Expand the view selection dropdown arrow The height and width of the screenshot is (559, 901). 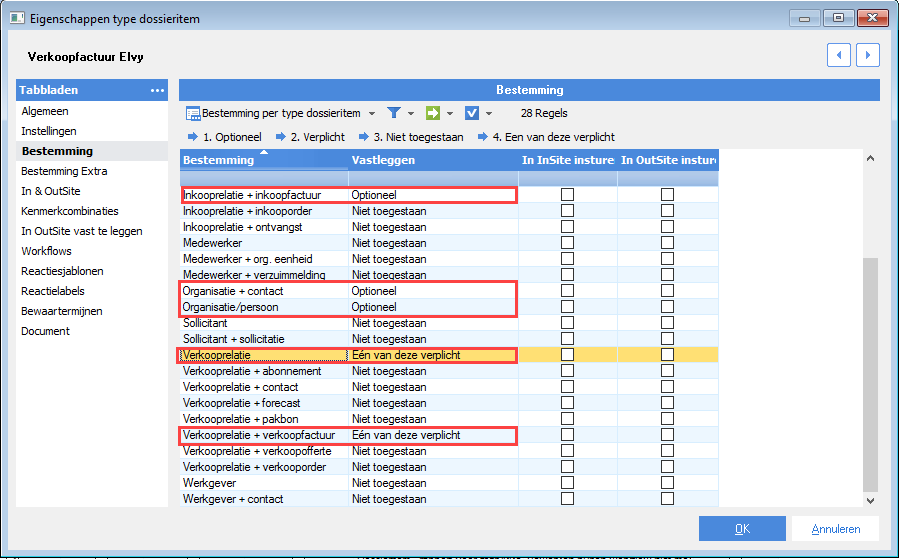372,114
